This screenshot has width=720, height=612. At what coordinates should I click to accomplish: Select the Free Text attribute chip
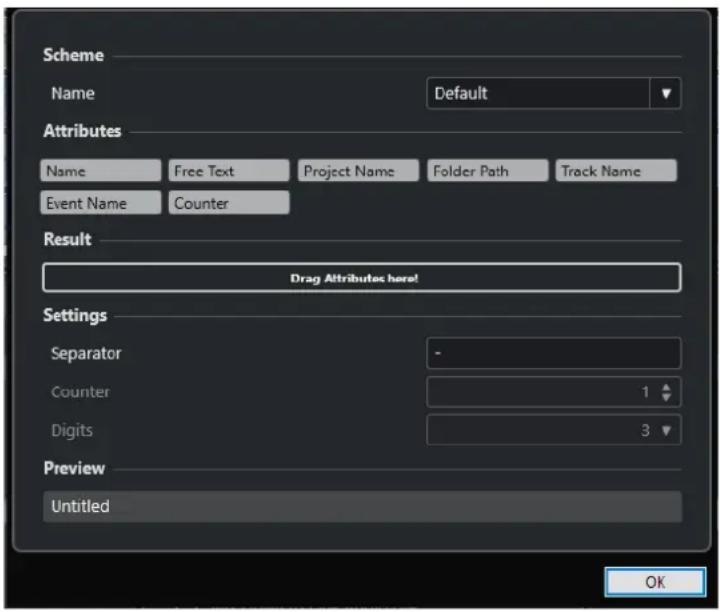(229, 171)
